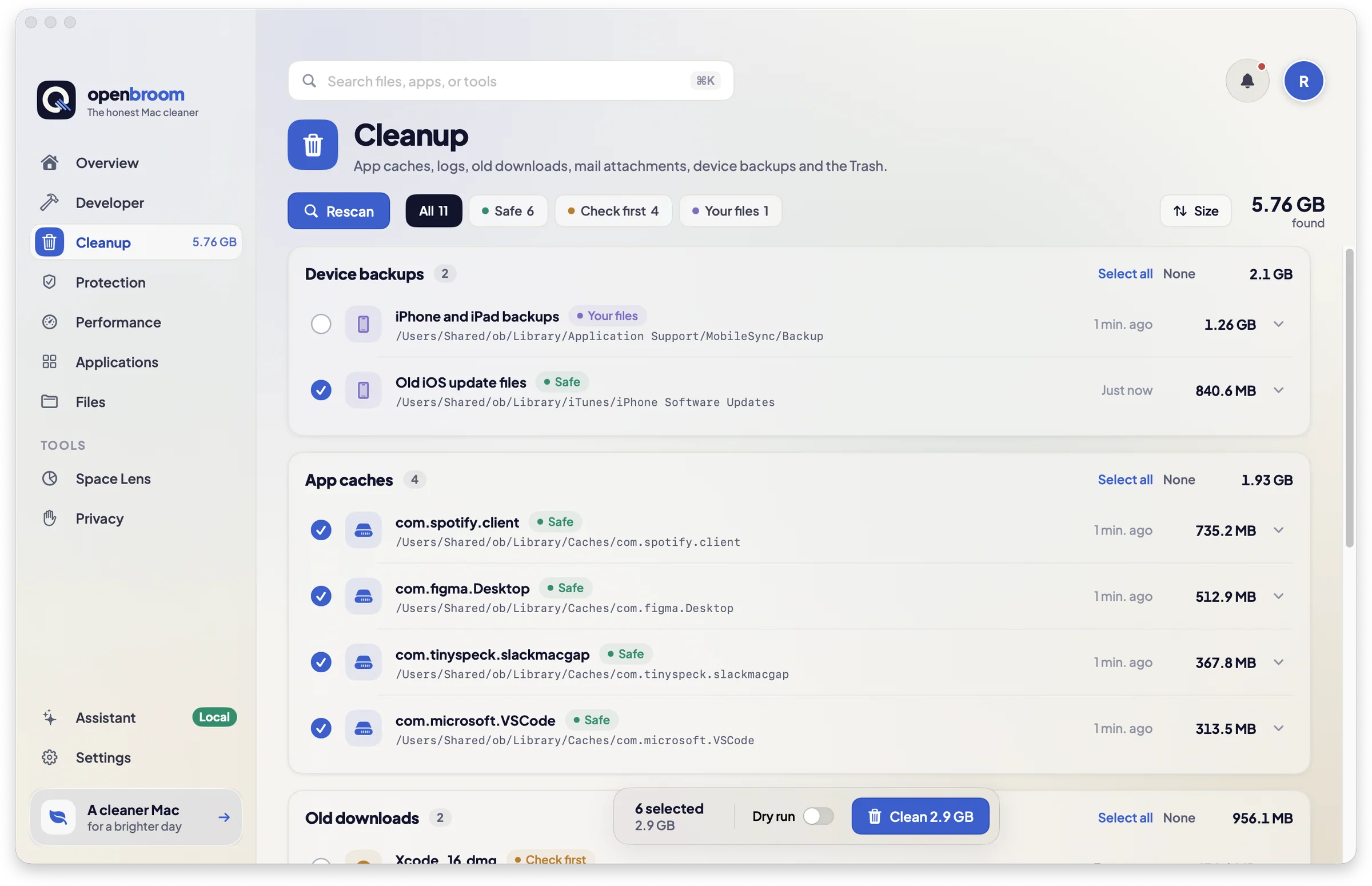
Task: Click the Settings gear icon
Action: [x=50, y=757]
